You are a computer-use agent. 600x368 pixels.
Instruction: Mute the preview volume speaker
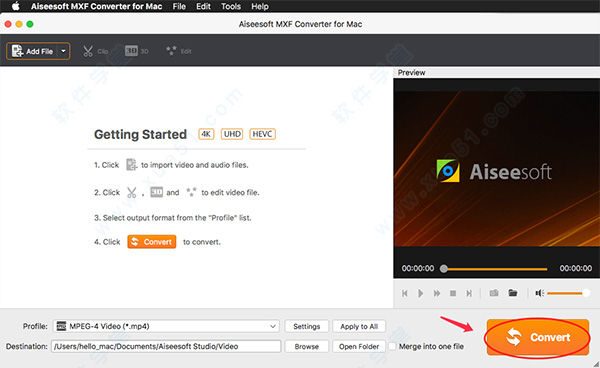coord(540,293)
